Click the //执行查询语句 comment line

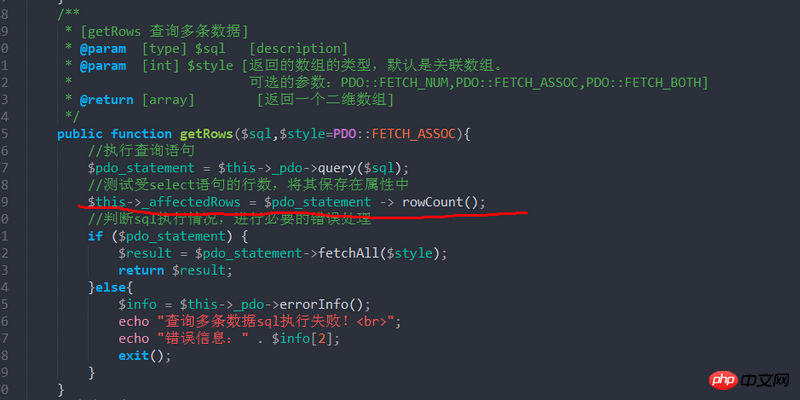coord(141,150)
